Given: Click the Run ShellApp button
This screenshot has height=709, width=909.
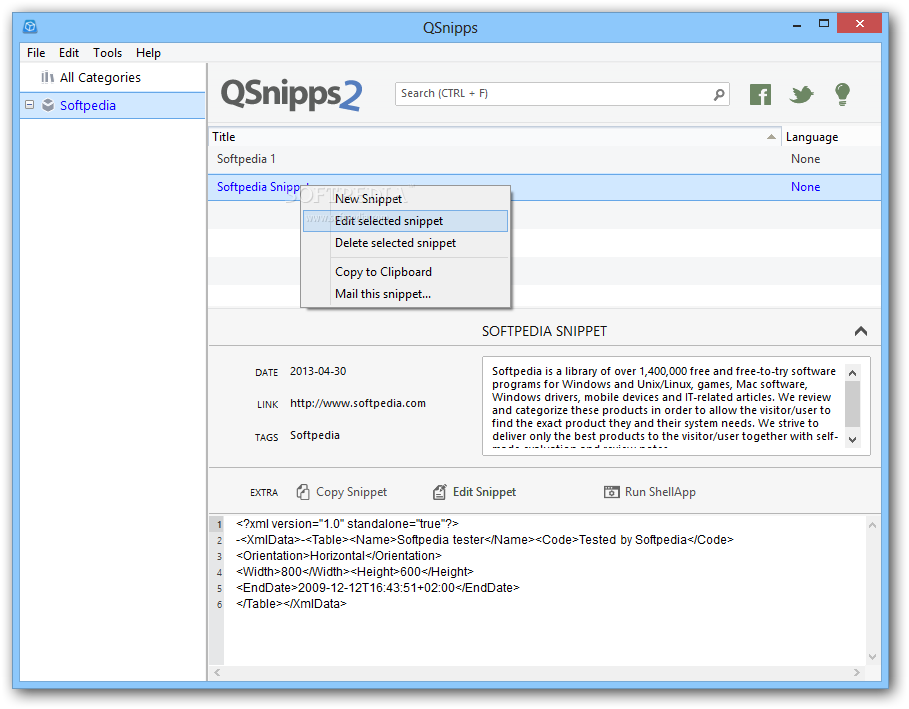Looking at the screenshot, I should (650, 492).
